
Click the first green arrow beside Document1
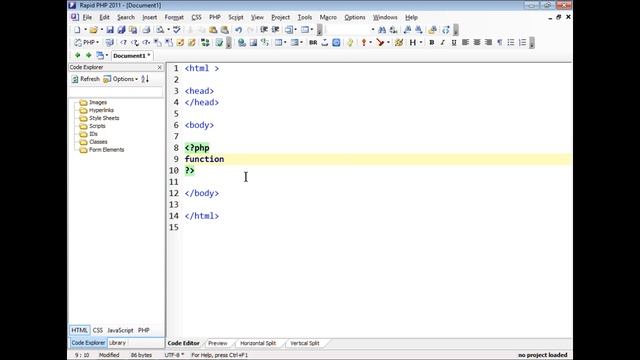click(x=78, y=55)
